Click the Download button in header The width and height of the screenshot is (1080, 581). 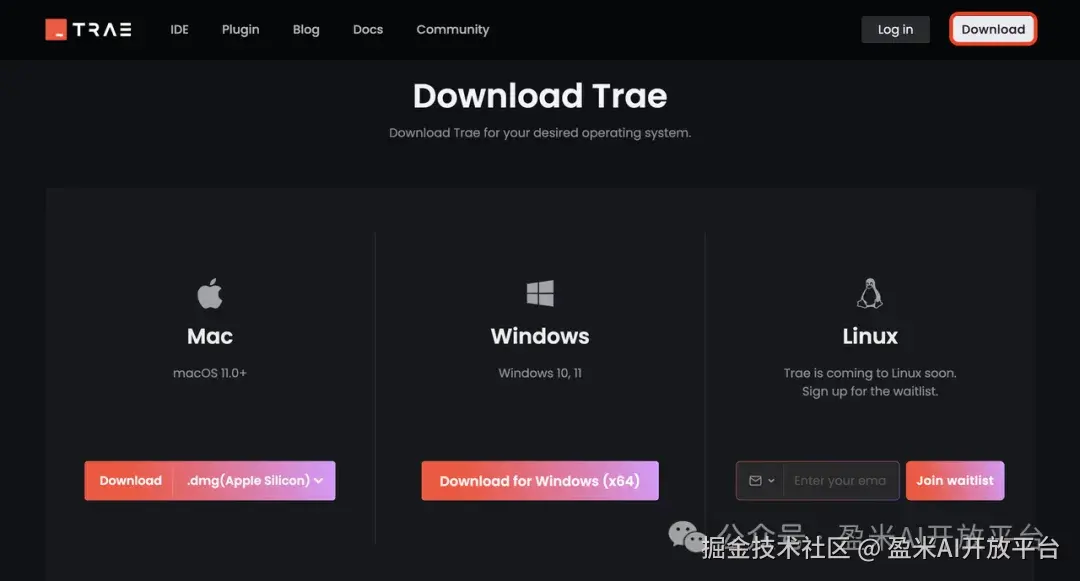(x=993, y=30)
